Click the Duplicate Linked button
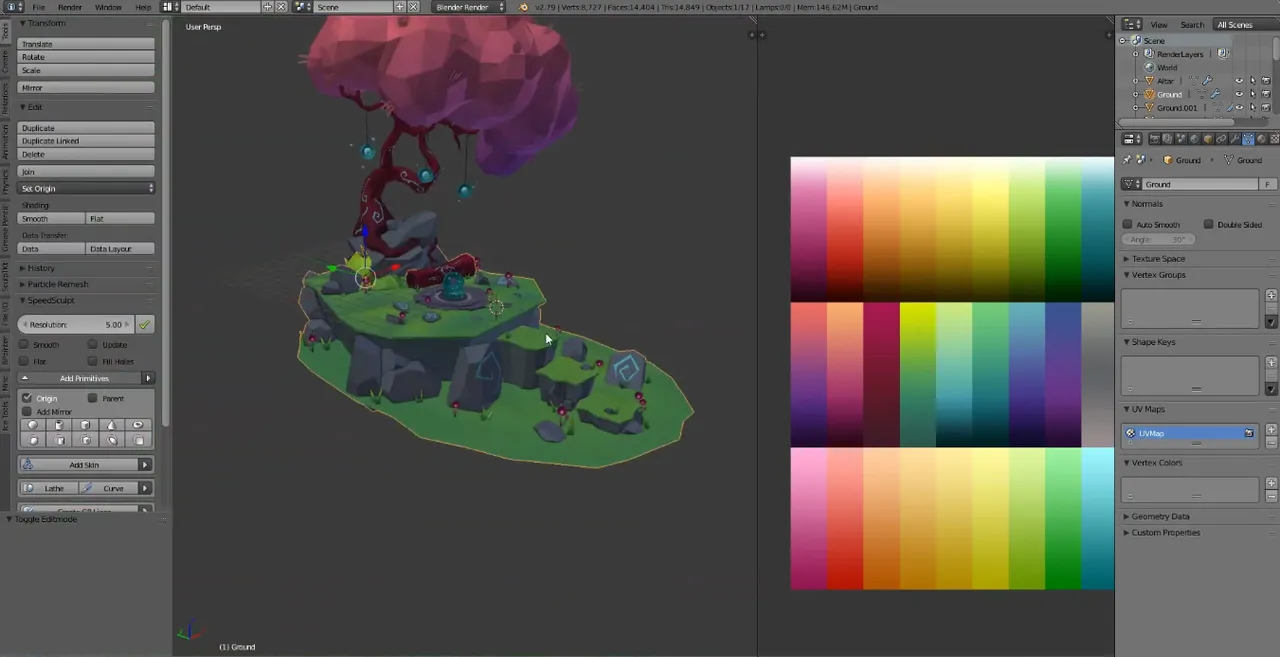Screen dimensions: 1280x657 [86, 141]
